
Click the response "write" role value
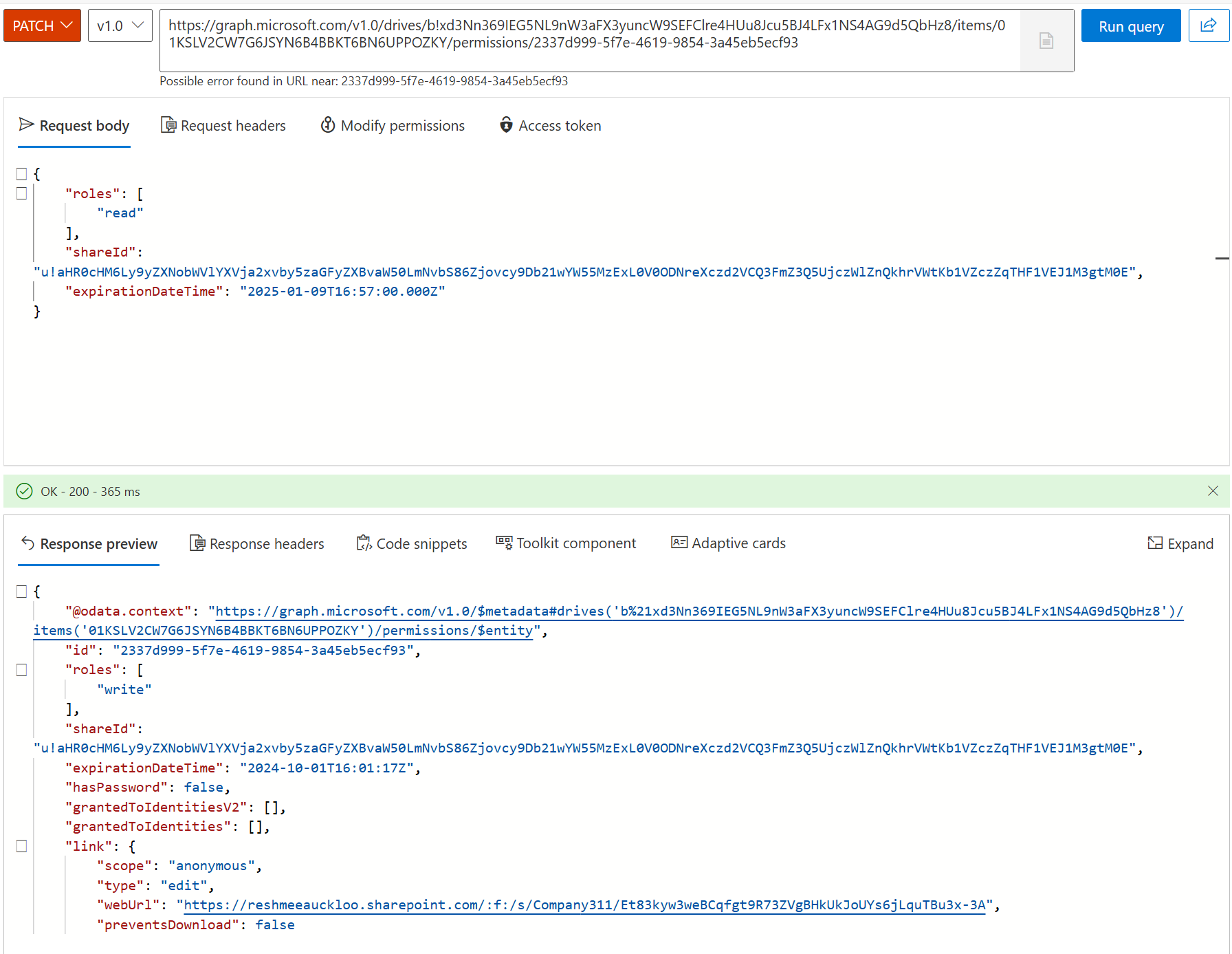(124, 690)
